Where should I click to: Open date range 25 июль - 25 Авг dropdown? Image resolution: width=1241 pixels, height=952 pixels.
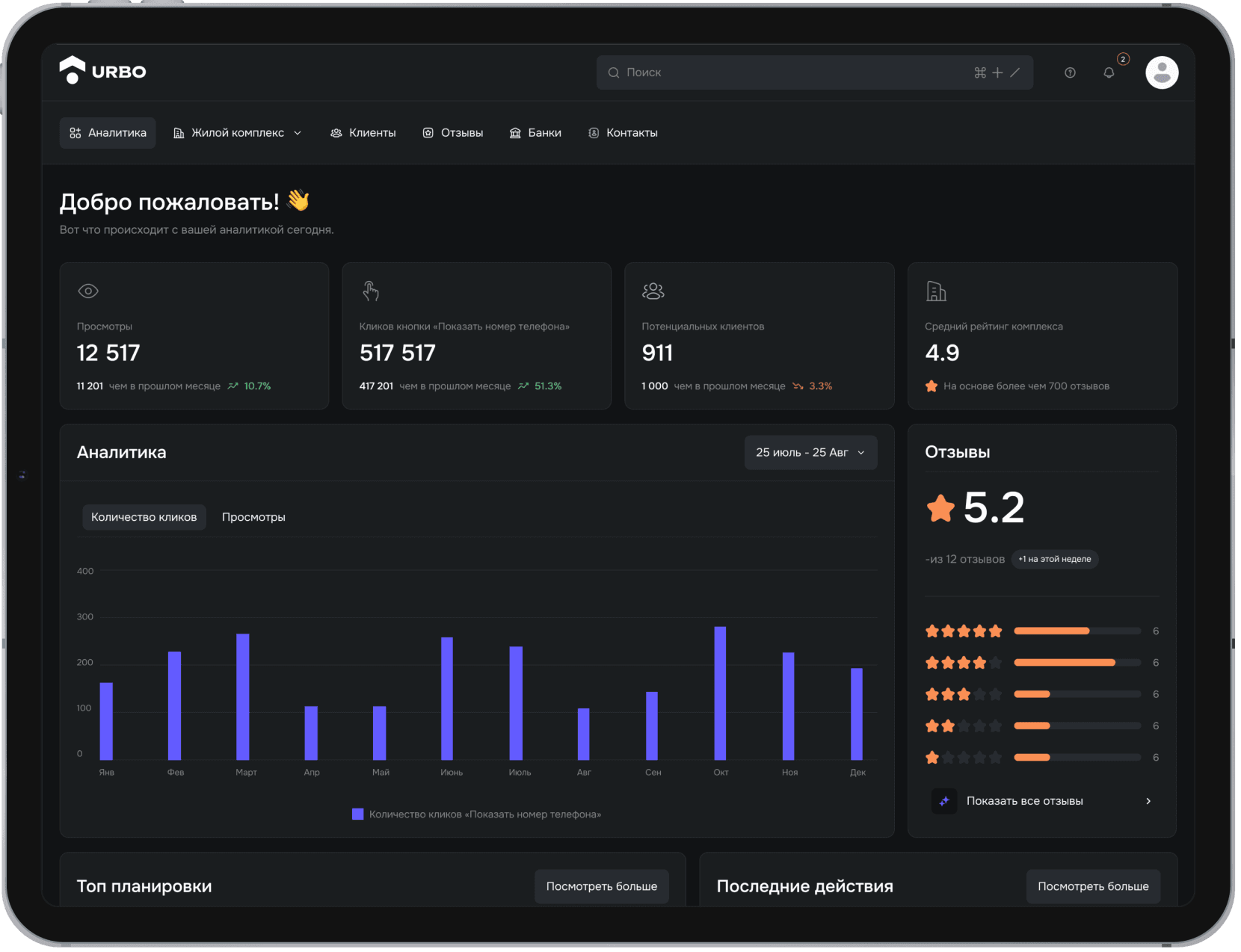point(811,453)
